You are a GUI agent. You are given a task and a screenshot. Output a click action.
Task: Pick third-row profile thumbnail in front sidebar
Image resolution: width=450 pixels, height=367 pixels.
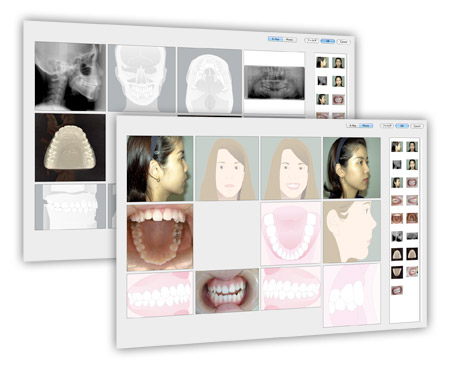click(397, 182)
